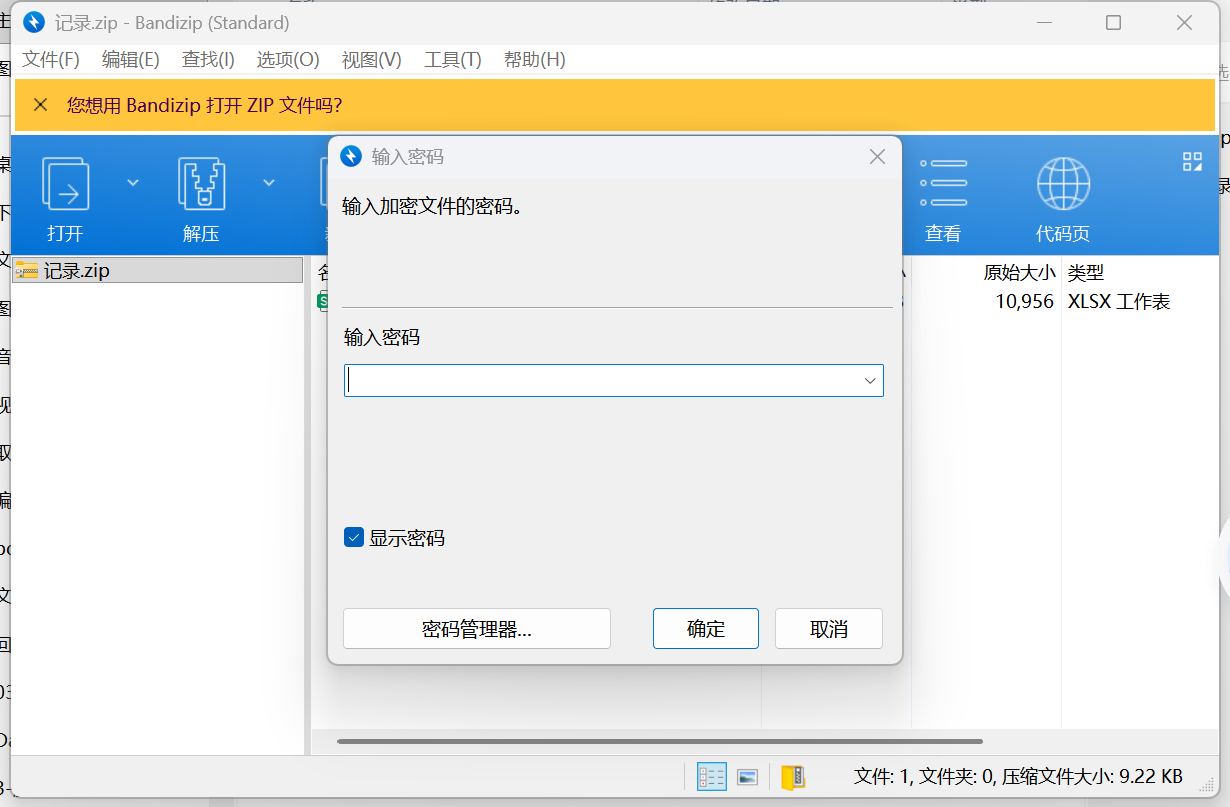Open 密码管理器... button
1230x807 pixels.
pyautogui.click(x=477, y=629)
